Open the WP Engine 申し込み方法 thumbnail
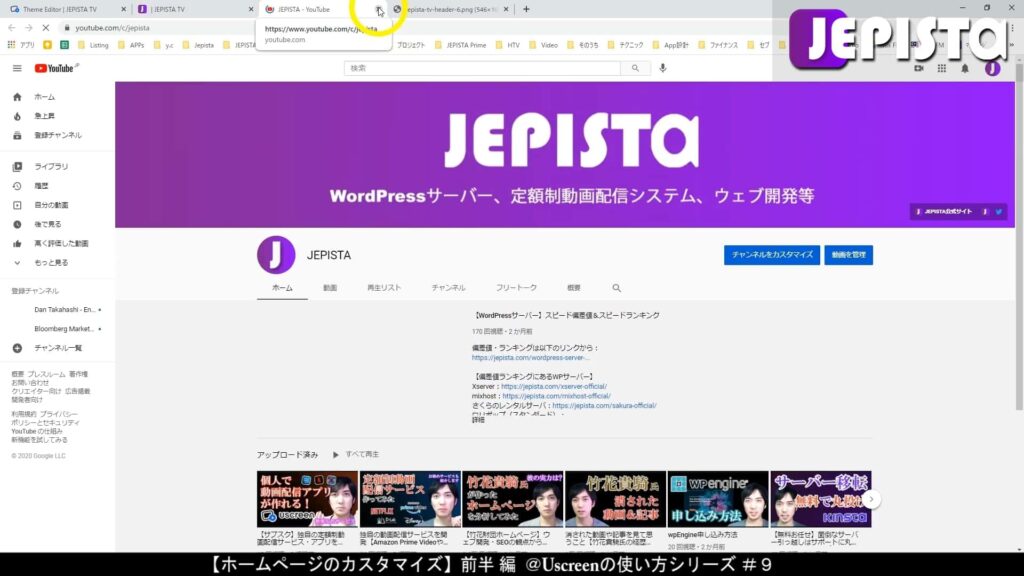 [718, 499]
